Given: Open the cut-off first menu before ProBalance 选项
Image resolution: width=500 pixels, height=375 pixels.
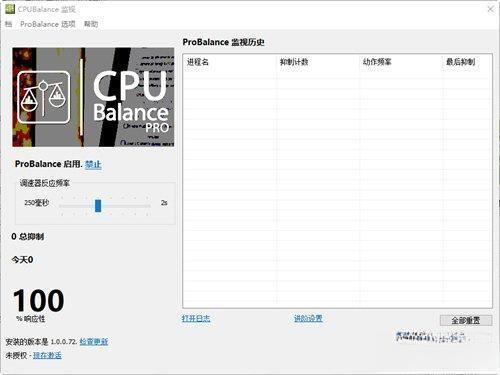Looking at the screenshot, I should coord(8,24).
